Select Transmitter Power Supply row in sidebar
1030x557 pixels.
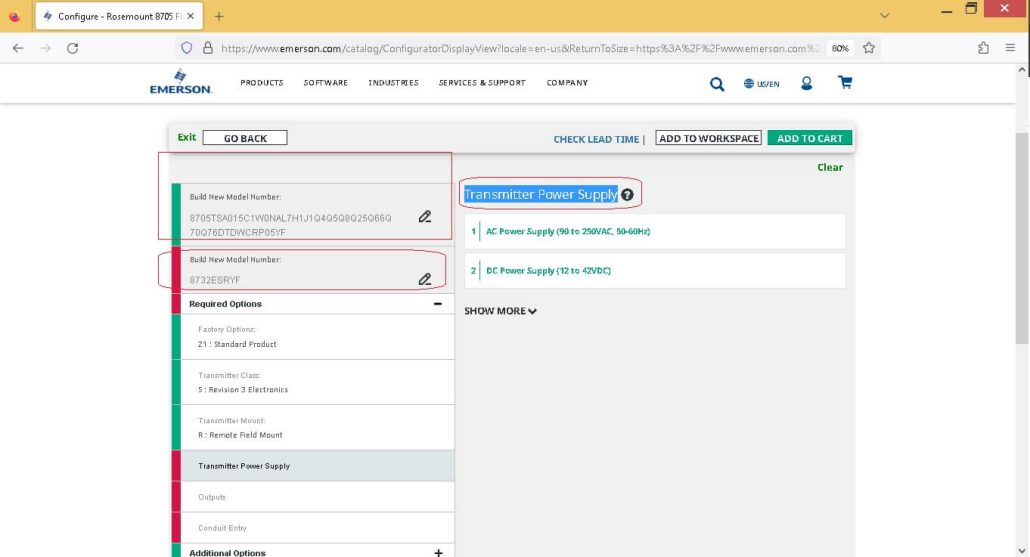pyautogui.click(x=317, y=466)
